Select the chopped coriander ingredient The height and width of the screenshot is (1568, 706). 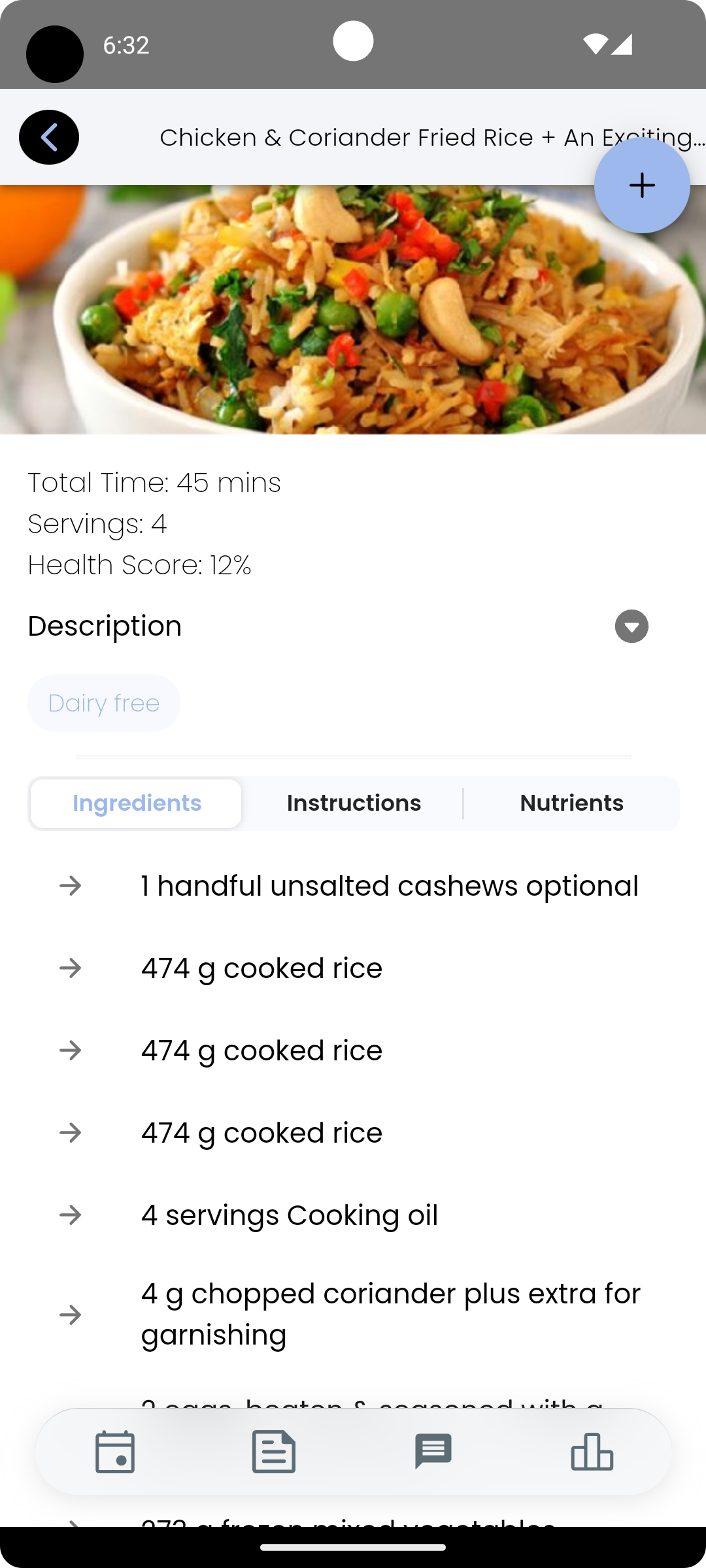[x=353, y=1315]
